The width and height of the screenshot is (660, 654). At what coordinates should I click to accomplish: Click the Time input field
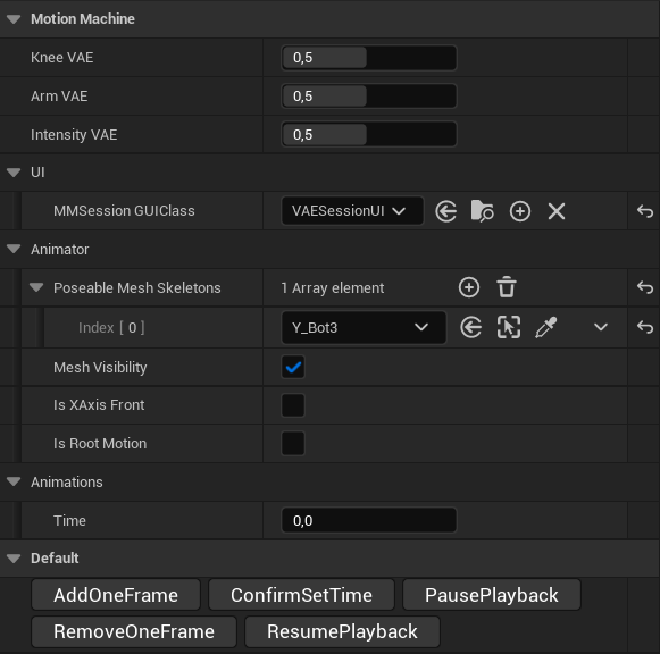pos(369,521)
